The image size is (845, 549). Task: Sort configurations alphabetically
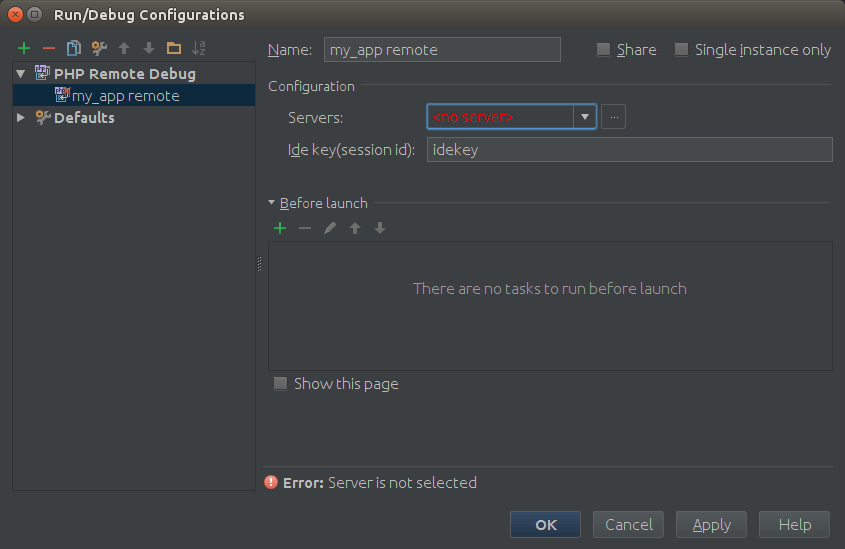pyautogui.click(x=199, y=48)
